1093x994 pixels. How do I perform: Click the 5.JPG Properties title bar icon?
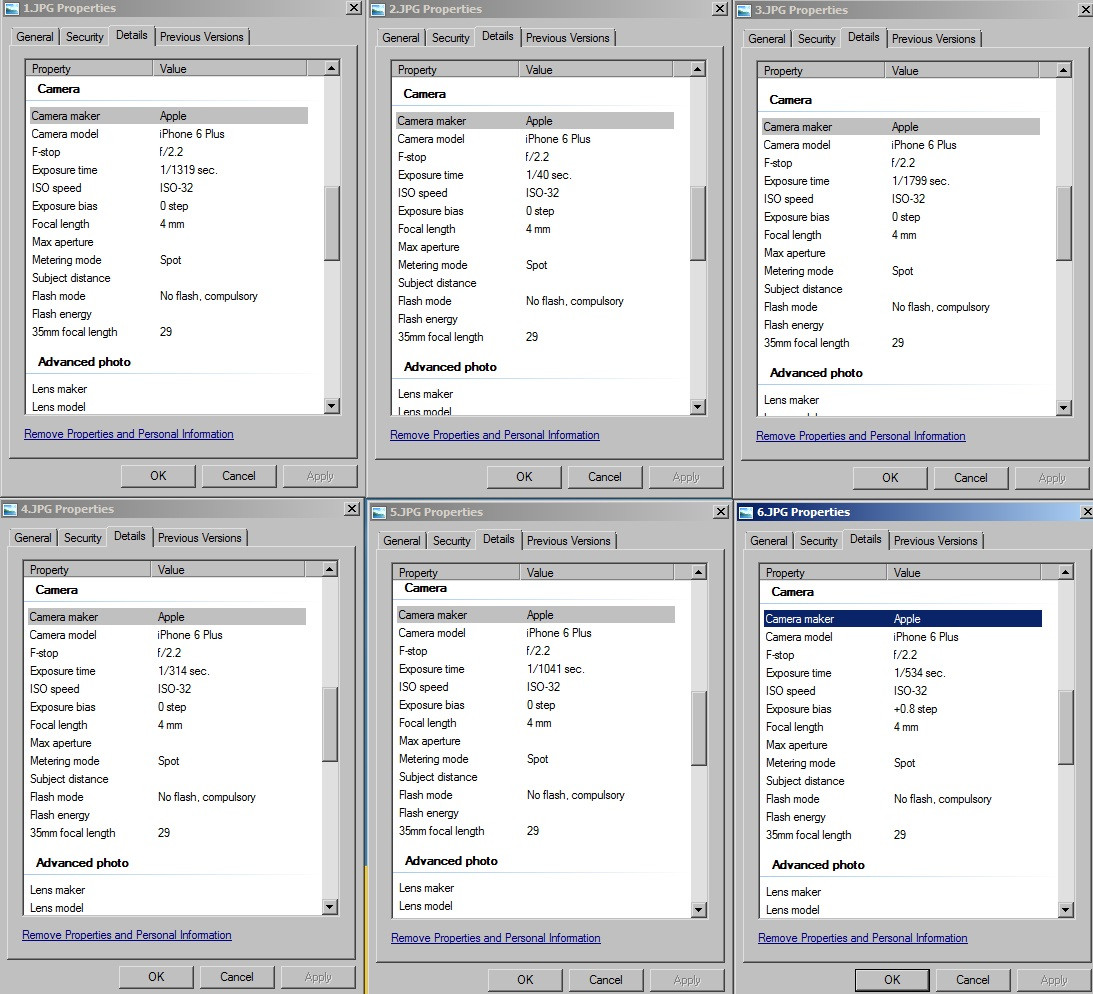379,512
